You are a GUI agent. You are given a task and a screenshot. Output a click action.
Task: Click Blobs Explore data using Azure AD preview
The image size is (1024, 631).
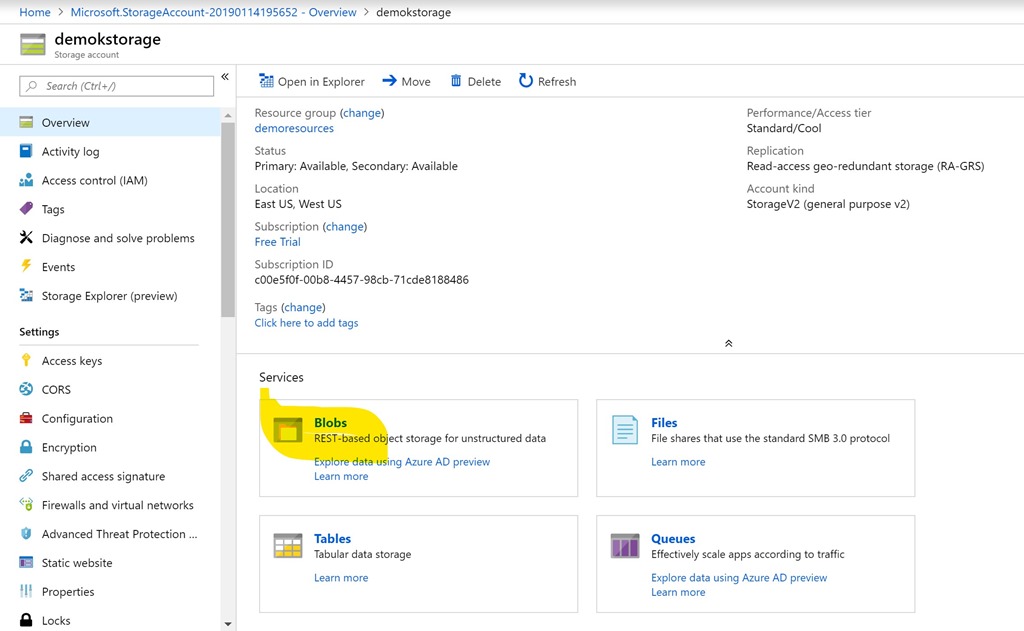coord(402,462)
